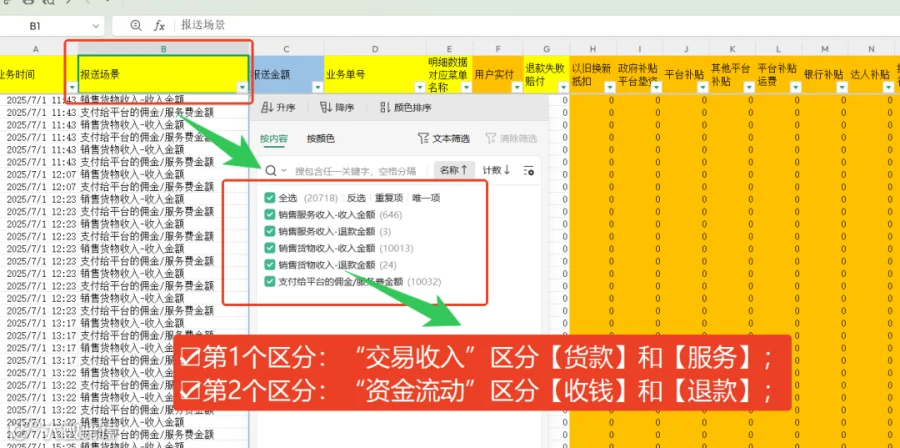
Task: Uncheck 支付给平台的佣金/服务费金额 checkbox
Action: 270,281
